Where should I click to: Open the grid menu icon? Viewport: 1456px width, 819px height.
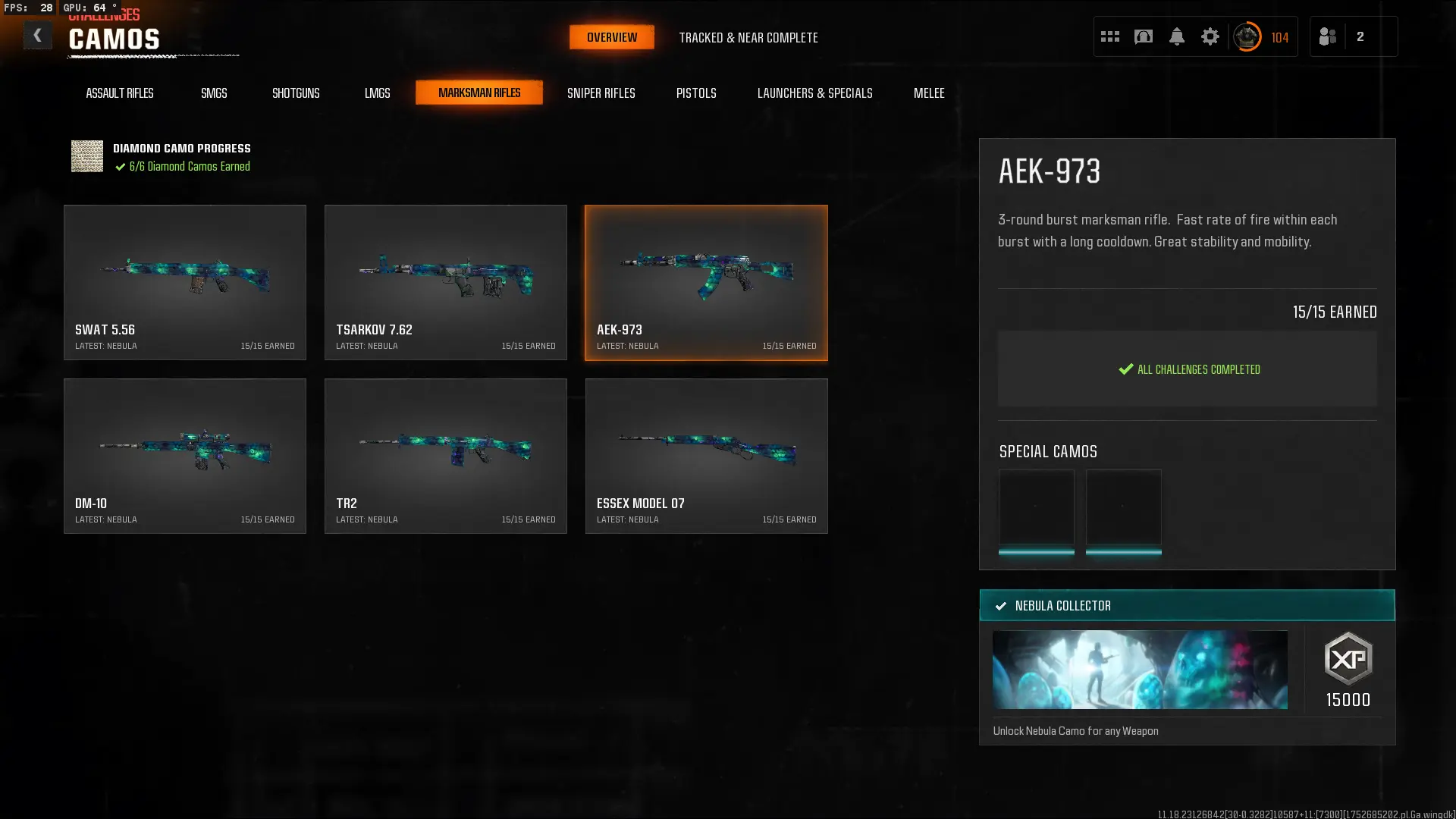pos(1109,36)
